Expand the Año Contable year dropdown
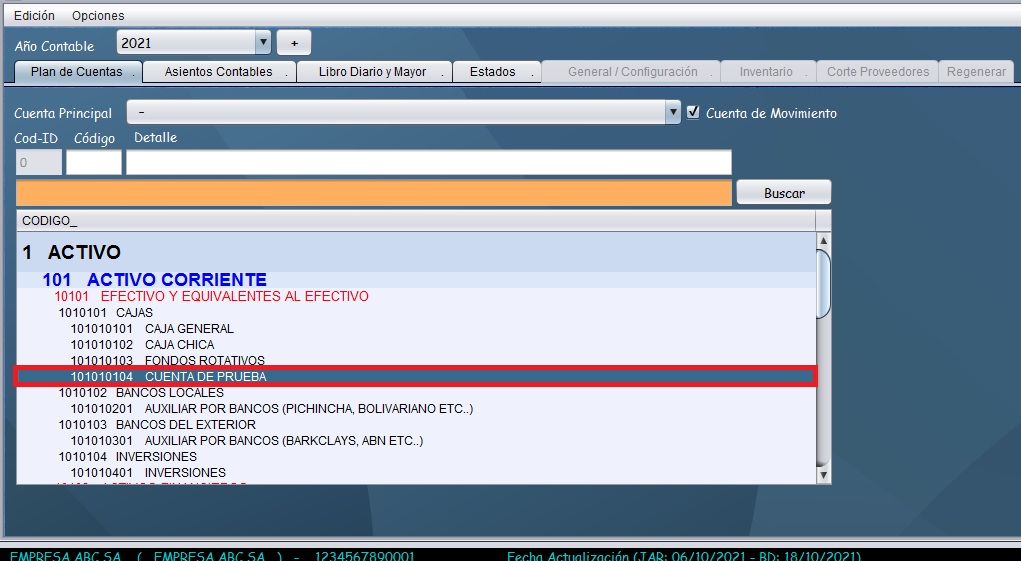 (263, 42)
